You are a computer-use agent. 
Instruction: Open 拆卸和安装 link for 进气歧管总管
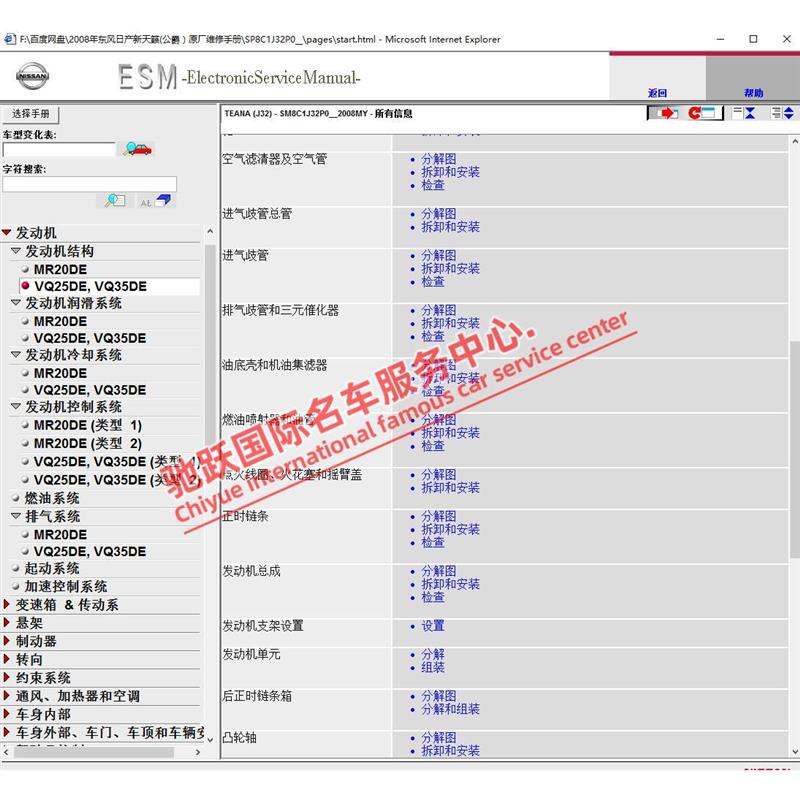pos(451,227)
